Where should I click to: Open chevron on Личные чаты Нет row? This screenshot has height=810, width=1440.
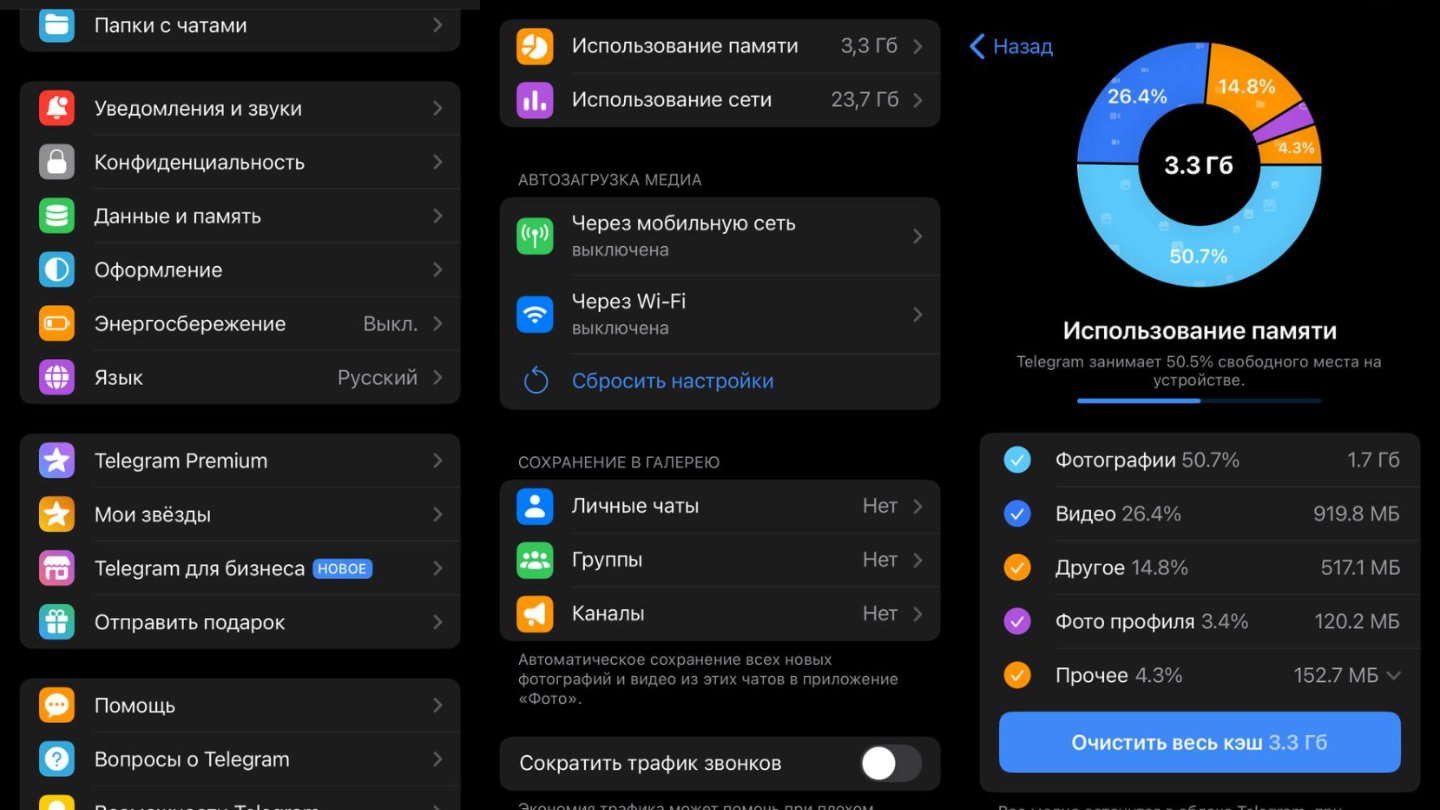(x=918, y=506)
